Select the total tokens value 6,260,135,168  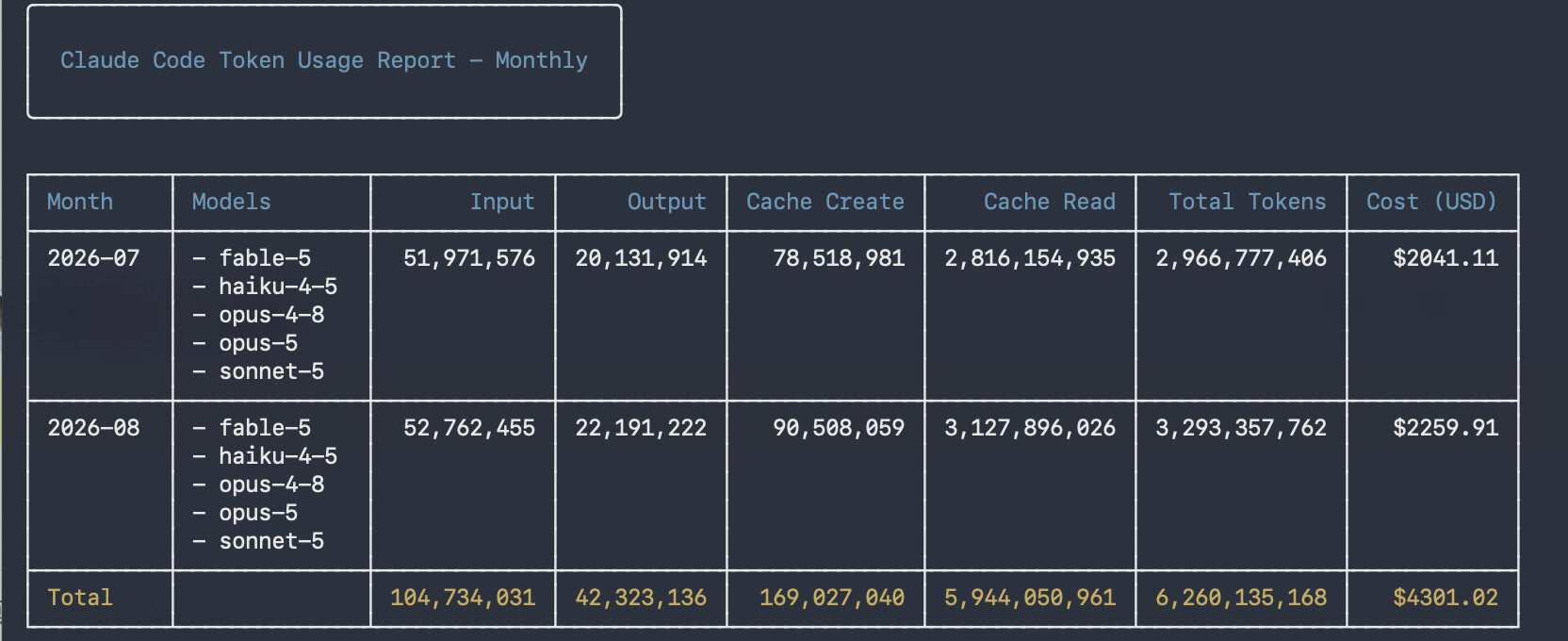coord(1241,598)
